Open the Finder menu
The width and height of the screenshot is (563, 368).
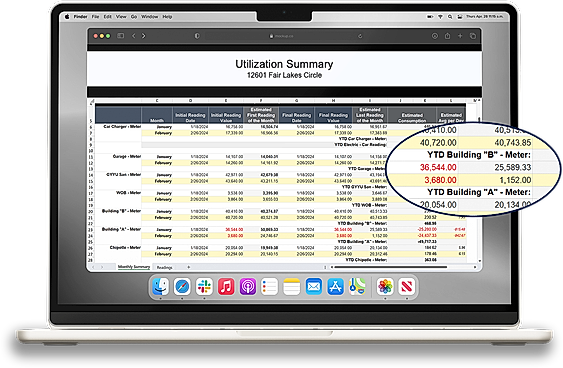[x=80, y=17]
